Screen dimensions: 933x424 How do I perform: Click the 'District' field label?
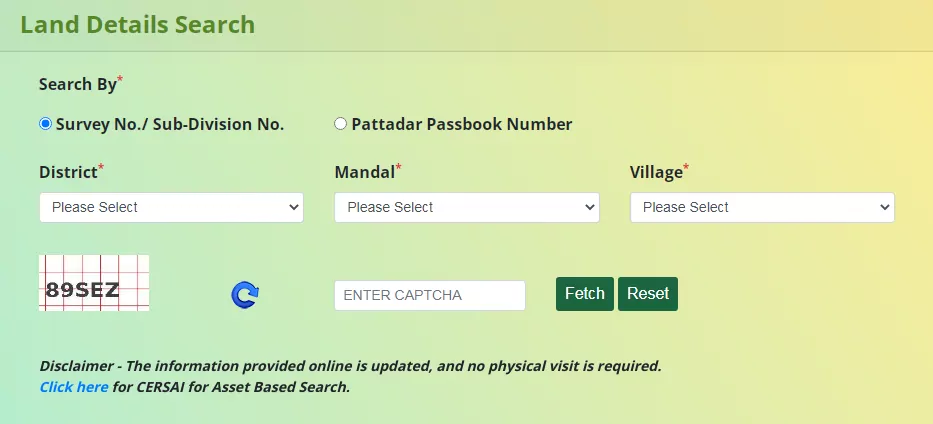(68, 173)
